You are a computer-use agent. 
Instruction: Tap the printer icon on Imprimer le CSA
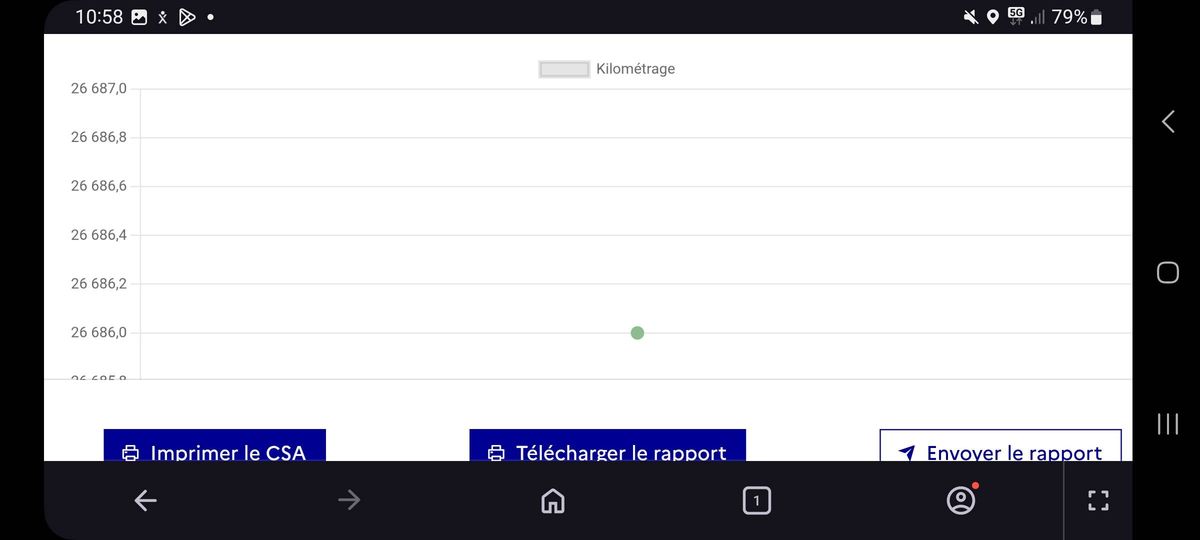tap(130, 453)
